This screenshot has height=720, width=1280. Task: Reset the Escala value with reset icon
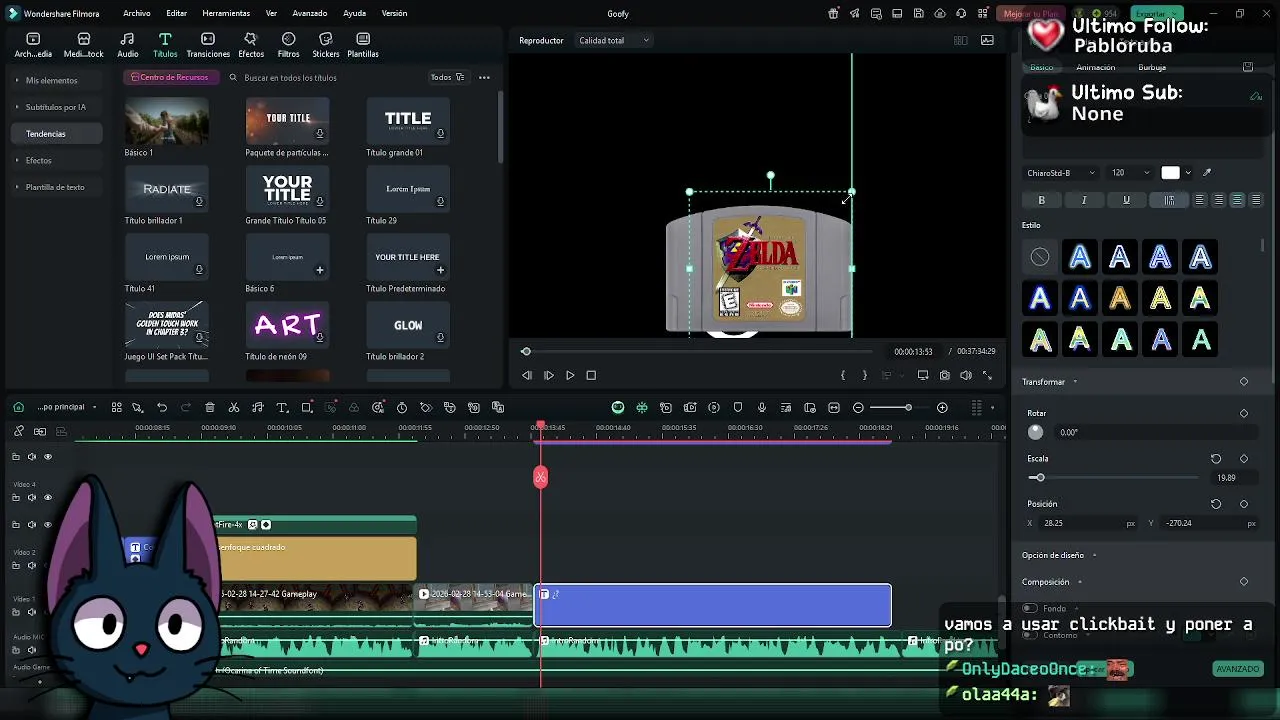coord(1216,459)
